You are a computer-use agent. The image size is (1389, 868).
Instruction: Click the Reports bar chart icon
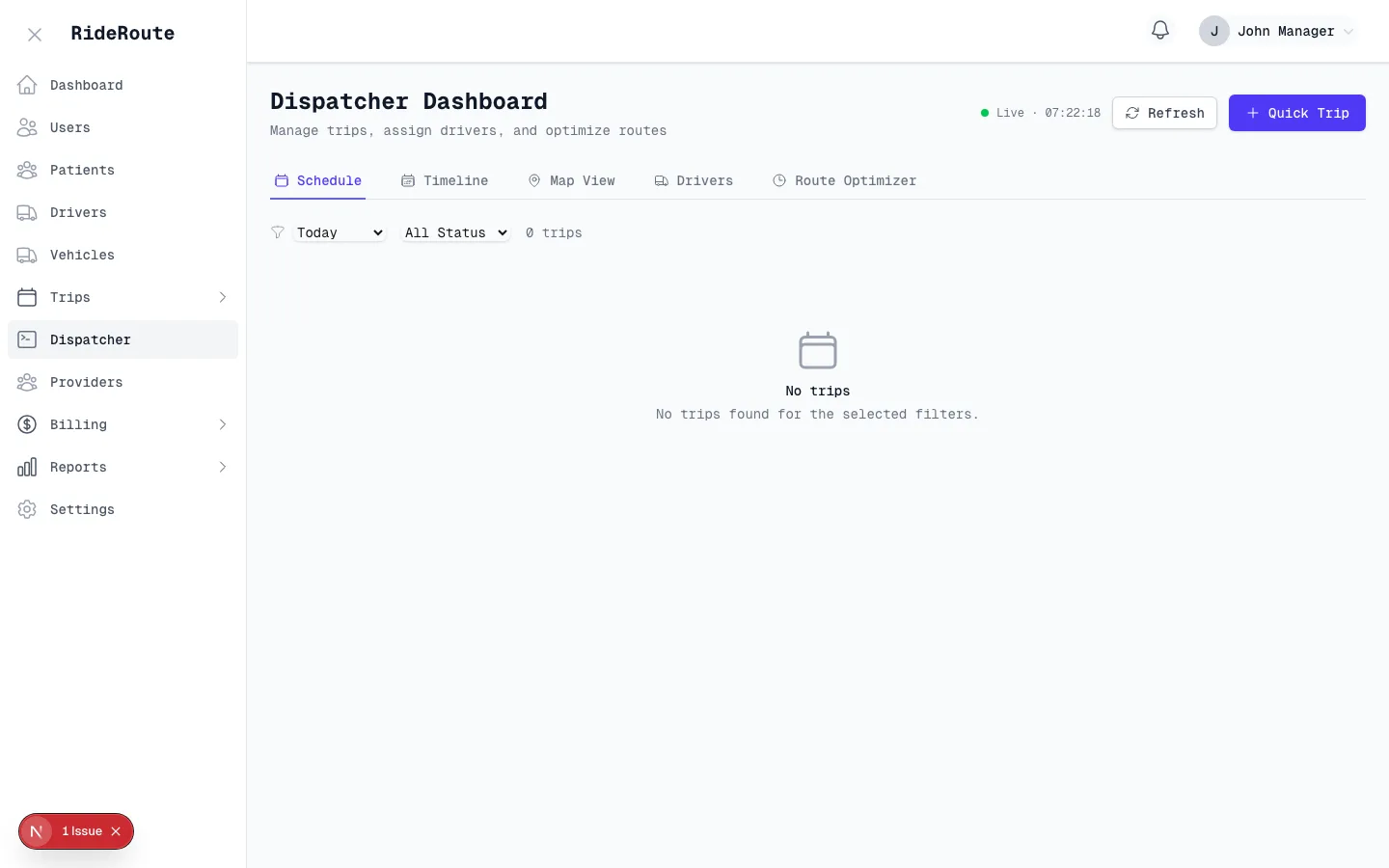27,467
